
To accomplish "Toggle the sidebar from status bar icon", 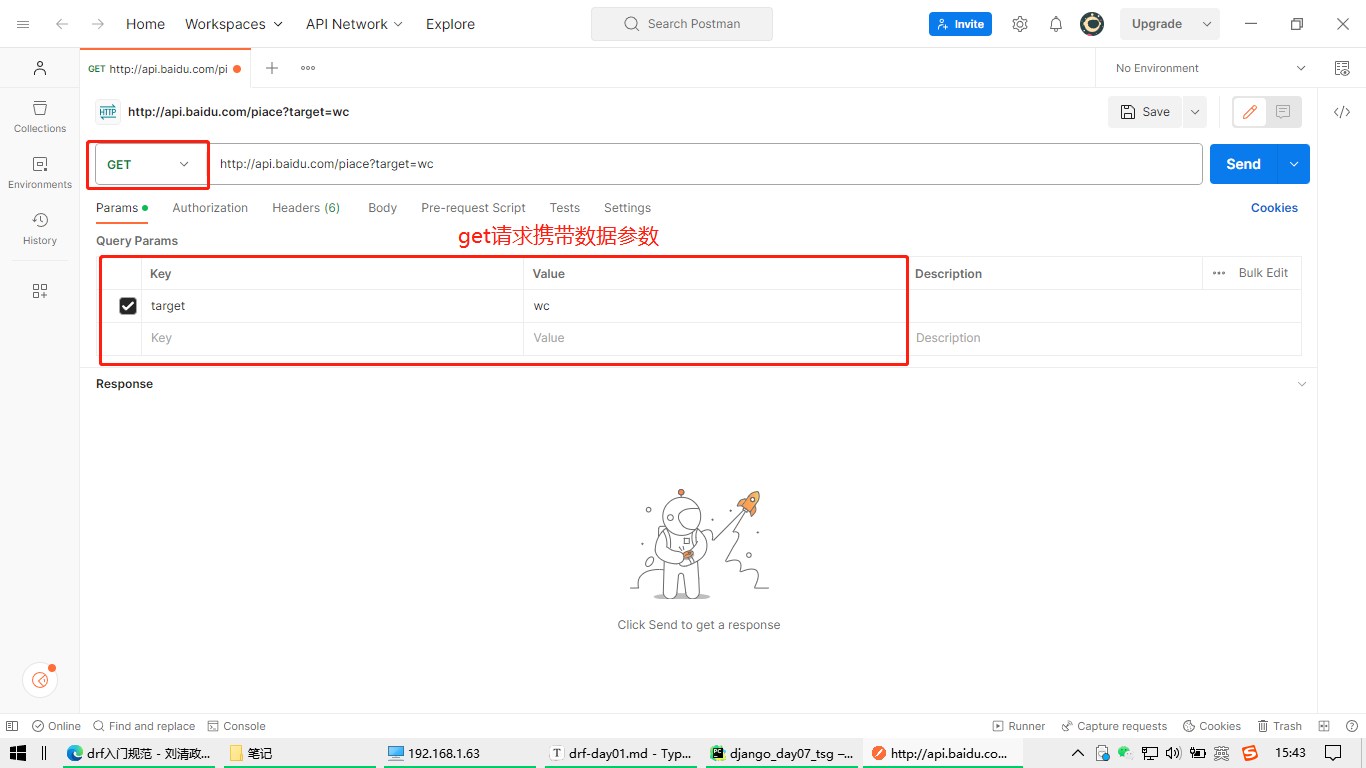I will tap(12, 726).
